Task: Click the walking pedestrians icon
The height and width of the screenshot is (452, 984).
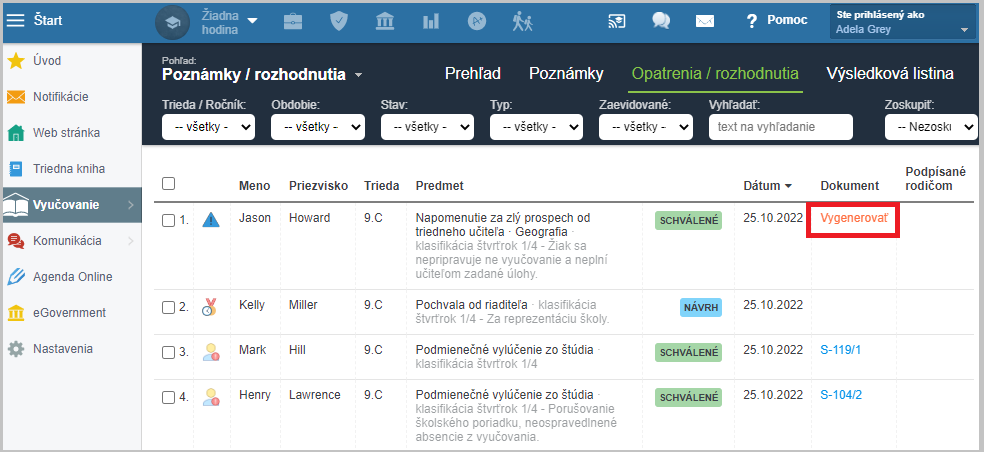Action: (522, 21)
